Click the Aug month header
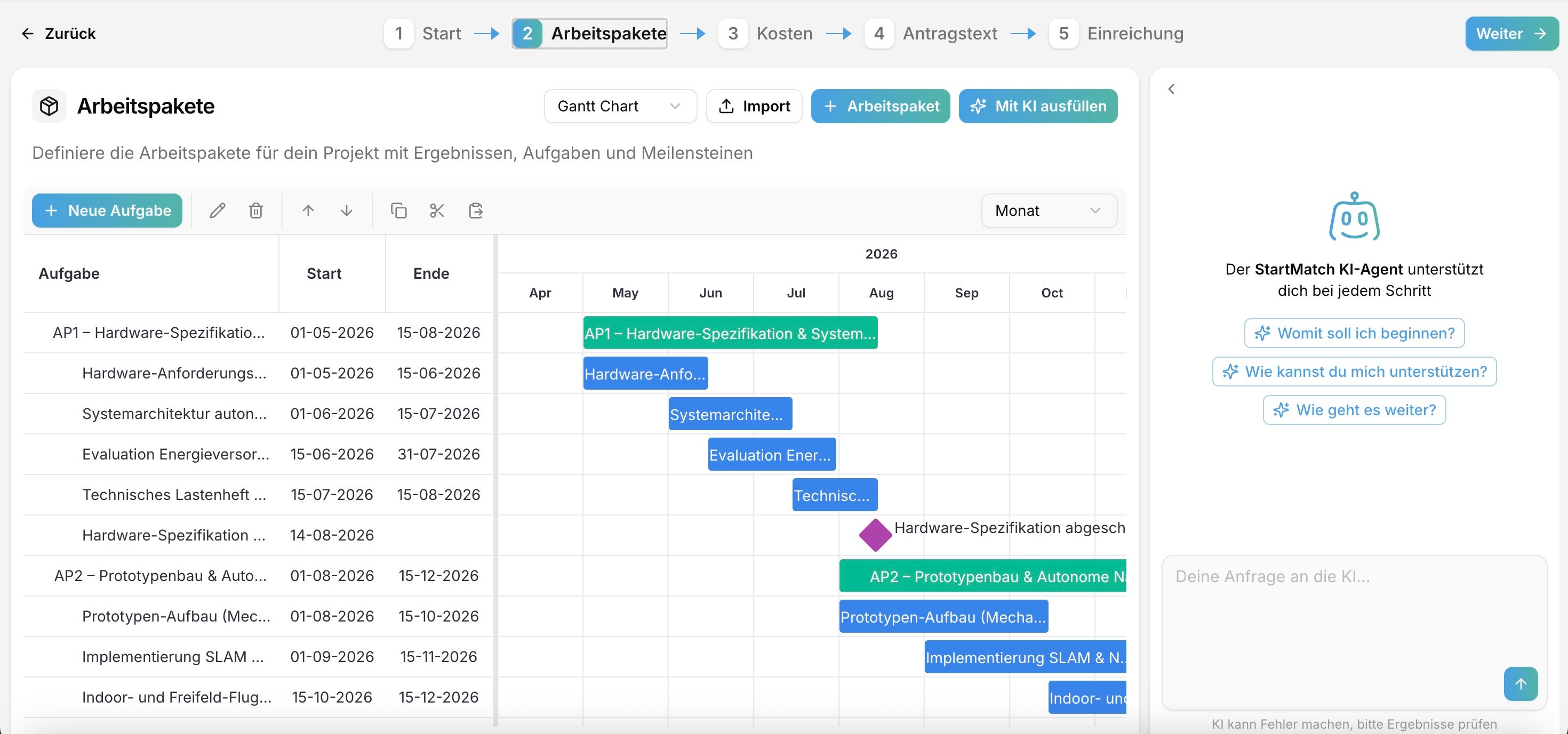 [x=882, y=293]
